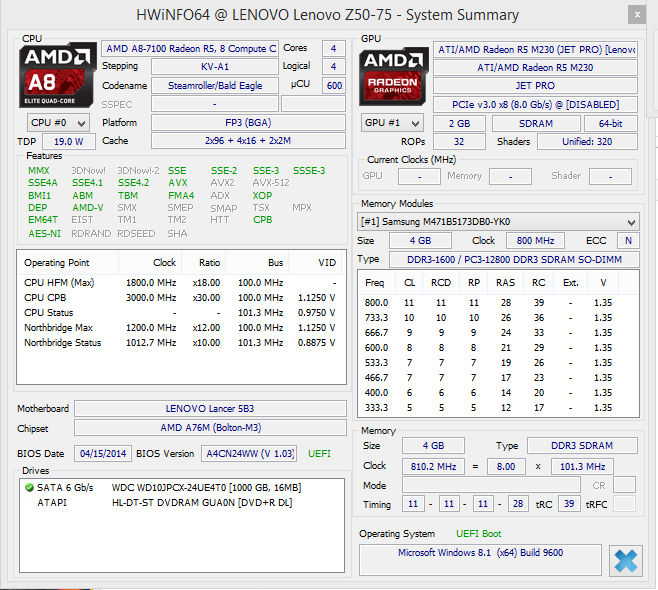658x590 pixels.
Task: Click the Shaders Unified: 320 field
Action: point(587,141)
